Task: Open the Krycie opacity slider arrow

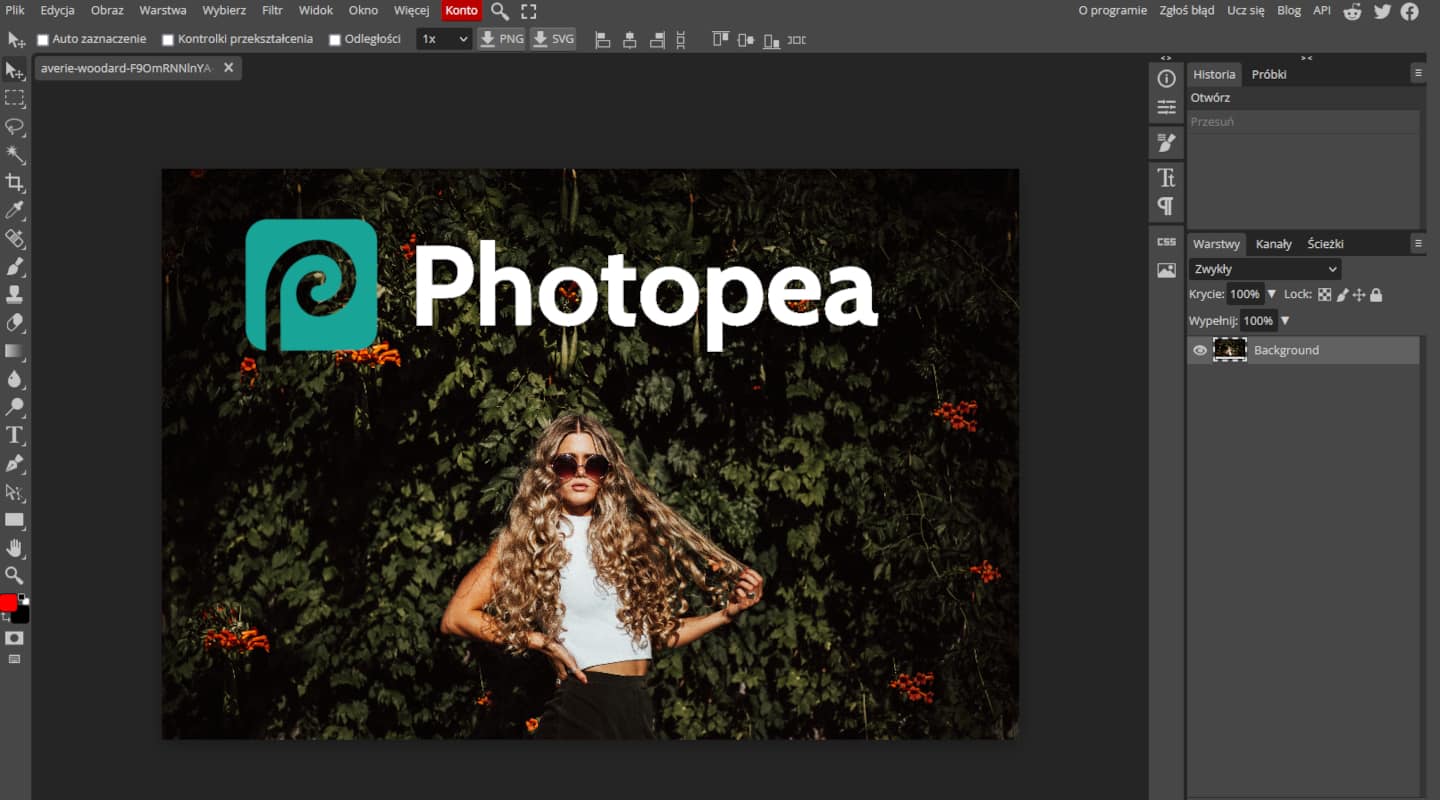Action: [1271, 294]
